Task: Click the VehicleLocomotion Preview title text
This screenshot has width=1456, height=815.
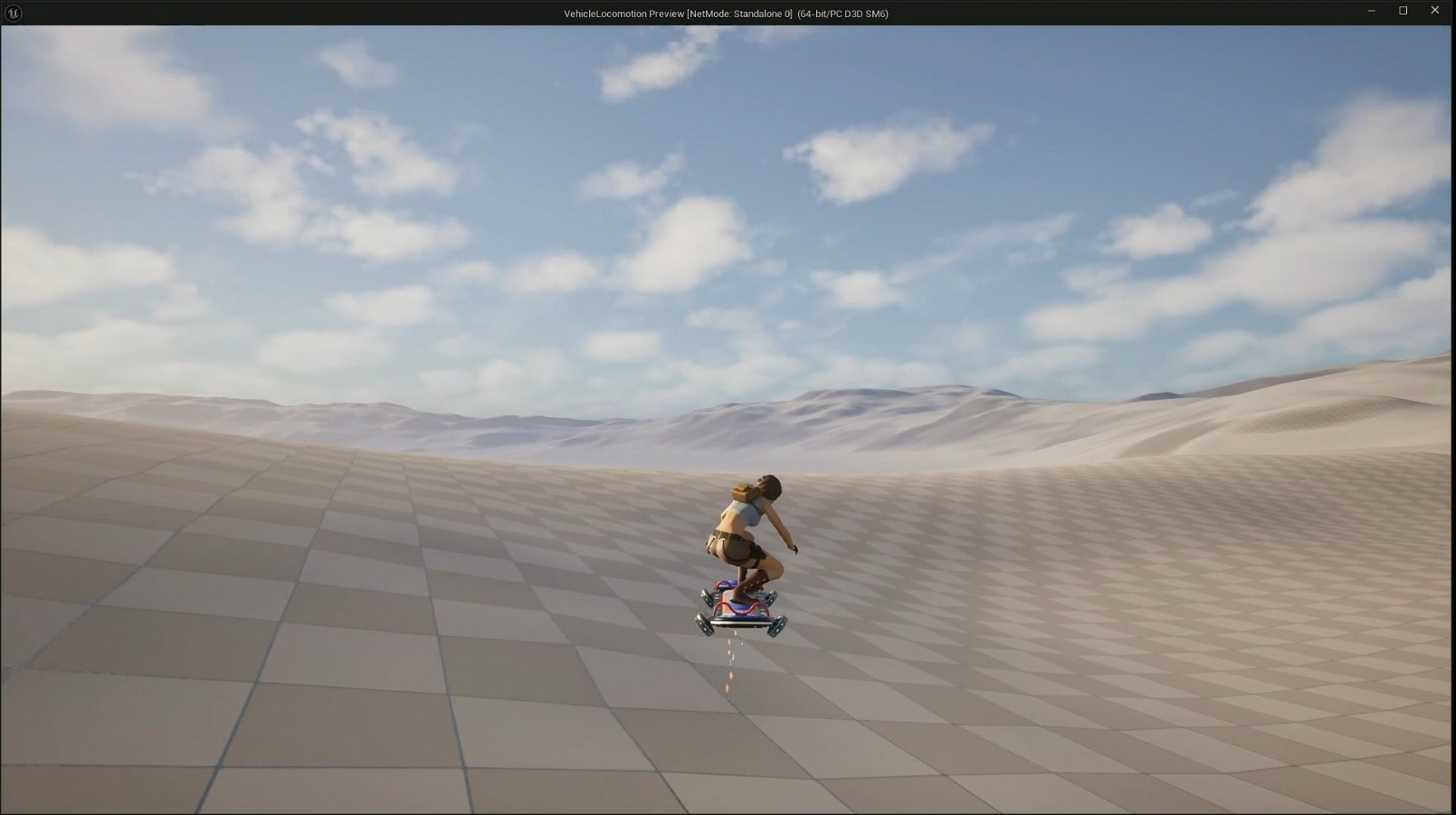Action: (x=726, y=14)
